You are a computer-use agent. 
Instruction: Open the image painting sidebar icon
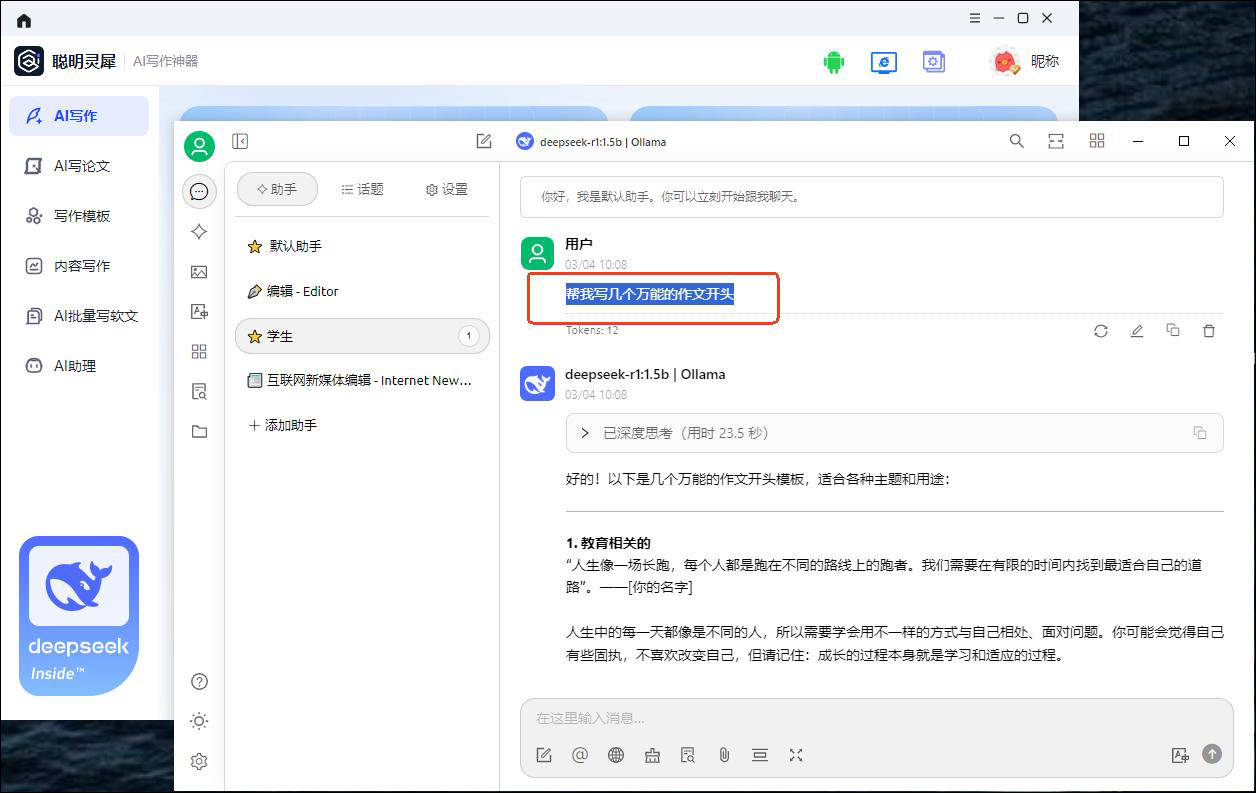point(199,272)
